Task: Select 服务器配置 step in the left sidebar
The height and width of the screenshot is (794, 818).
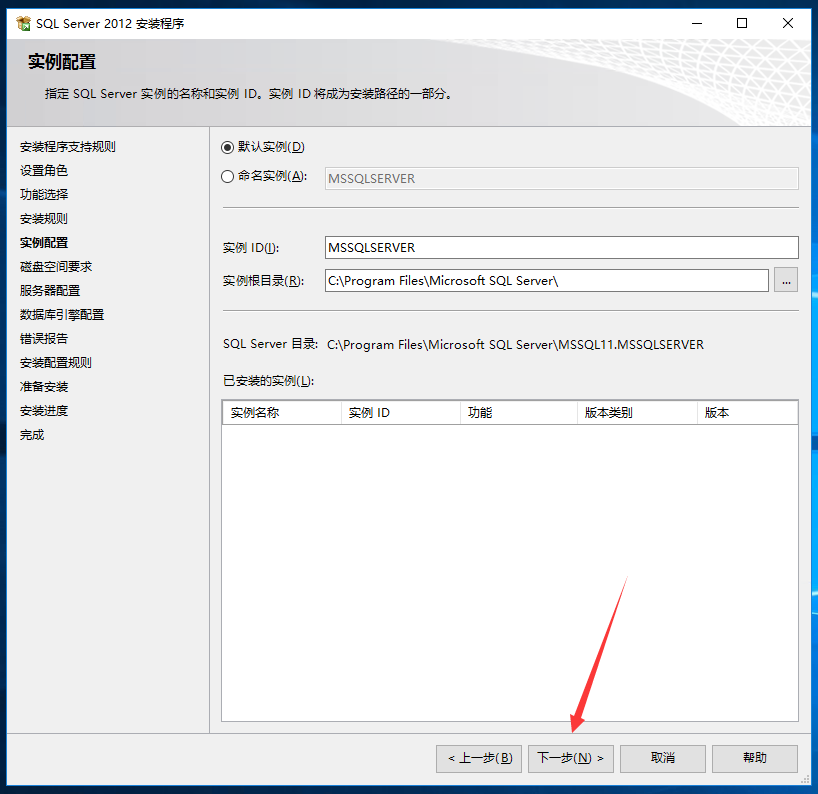Action: 50,291
